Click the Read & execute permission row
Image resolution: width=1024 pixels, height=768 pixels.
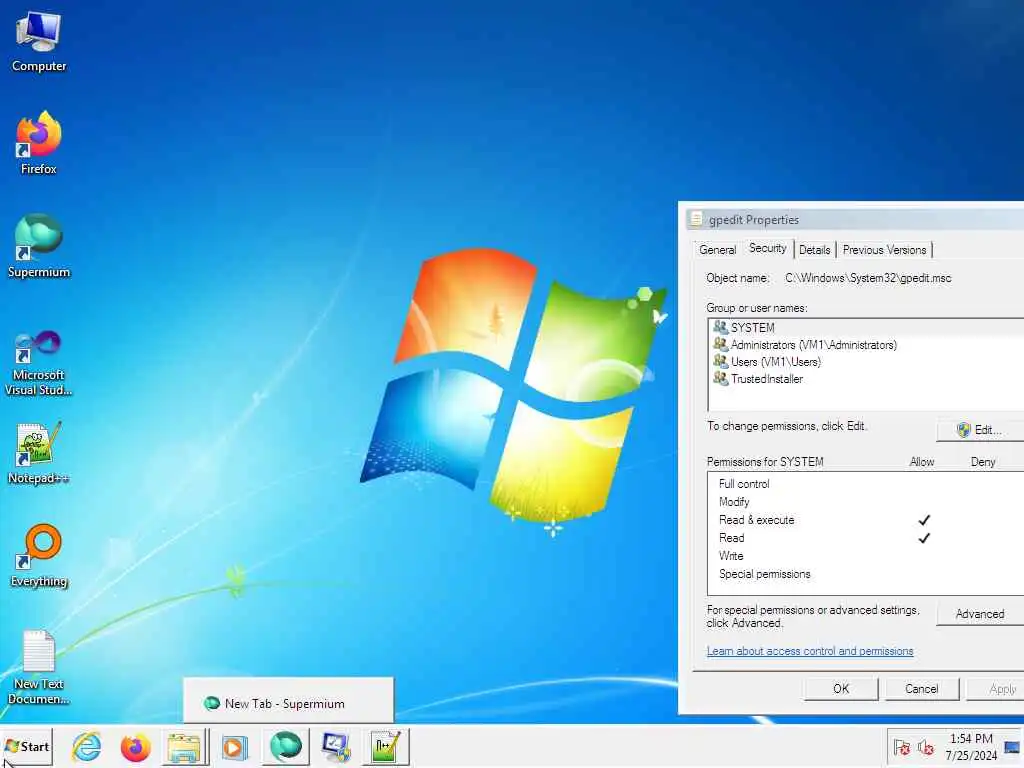click(x=865, y=520)
